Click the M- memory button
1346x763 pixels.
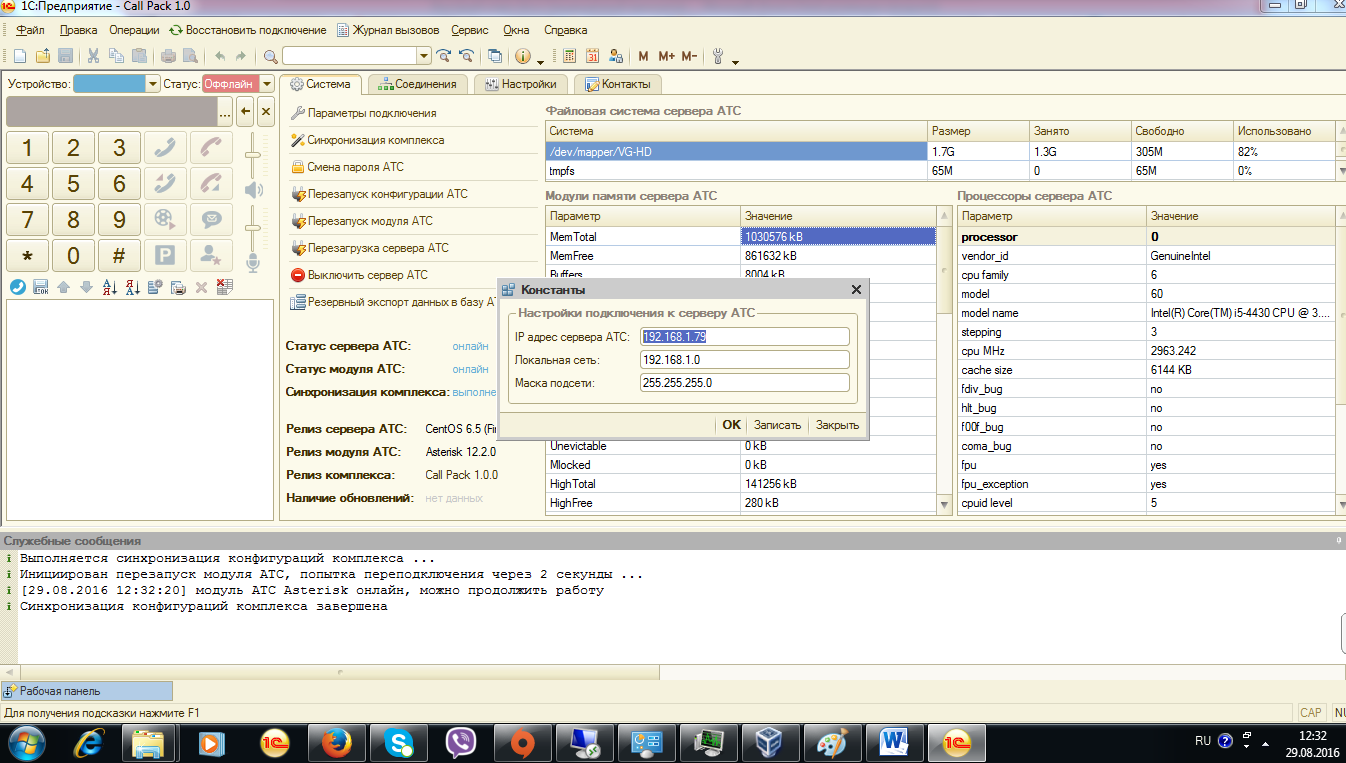689,56
